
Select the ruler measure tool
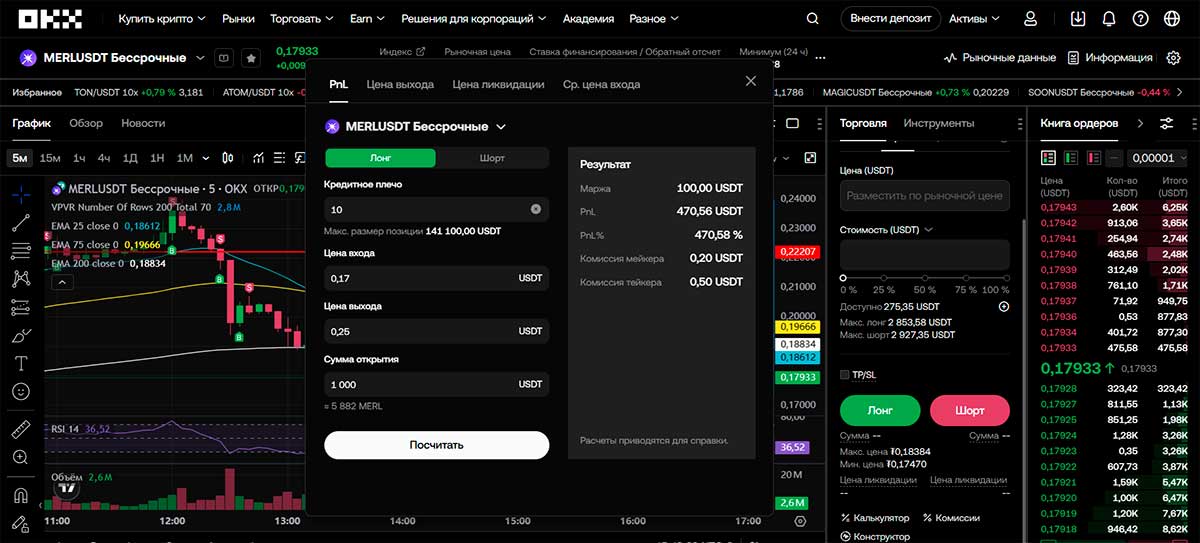pyautogui.click(x=21, y=429)
